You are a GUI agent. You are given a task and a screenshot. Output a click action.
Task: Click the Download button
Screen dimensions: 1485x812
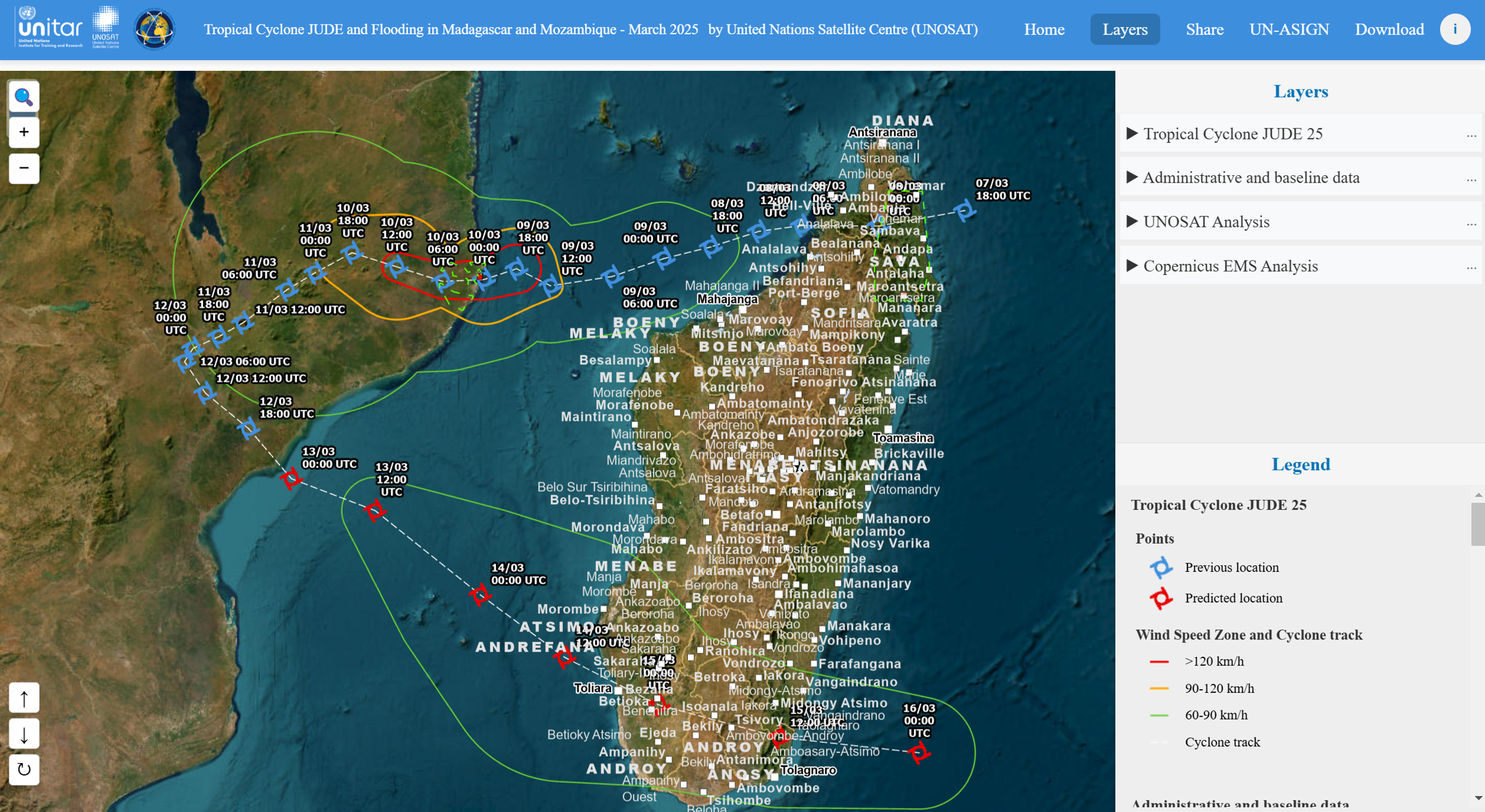point(1389,29)
